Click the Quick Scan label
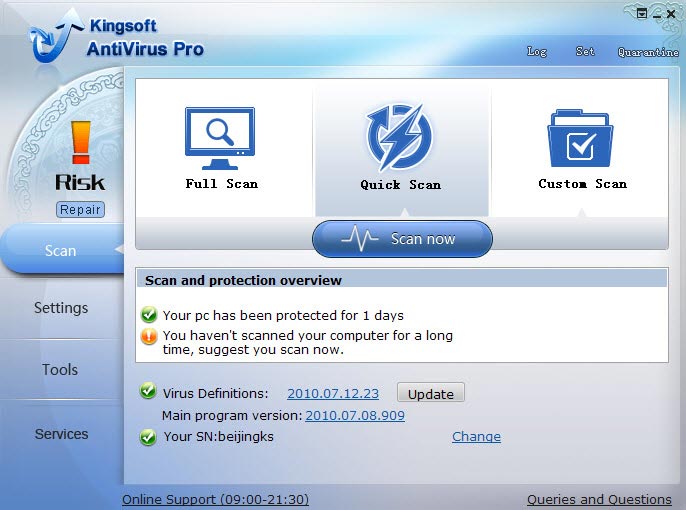The image size is (686, 510). [x=400, y=185]
